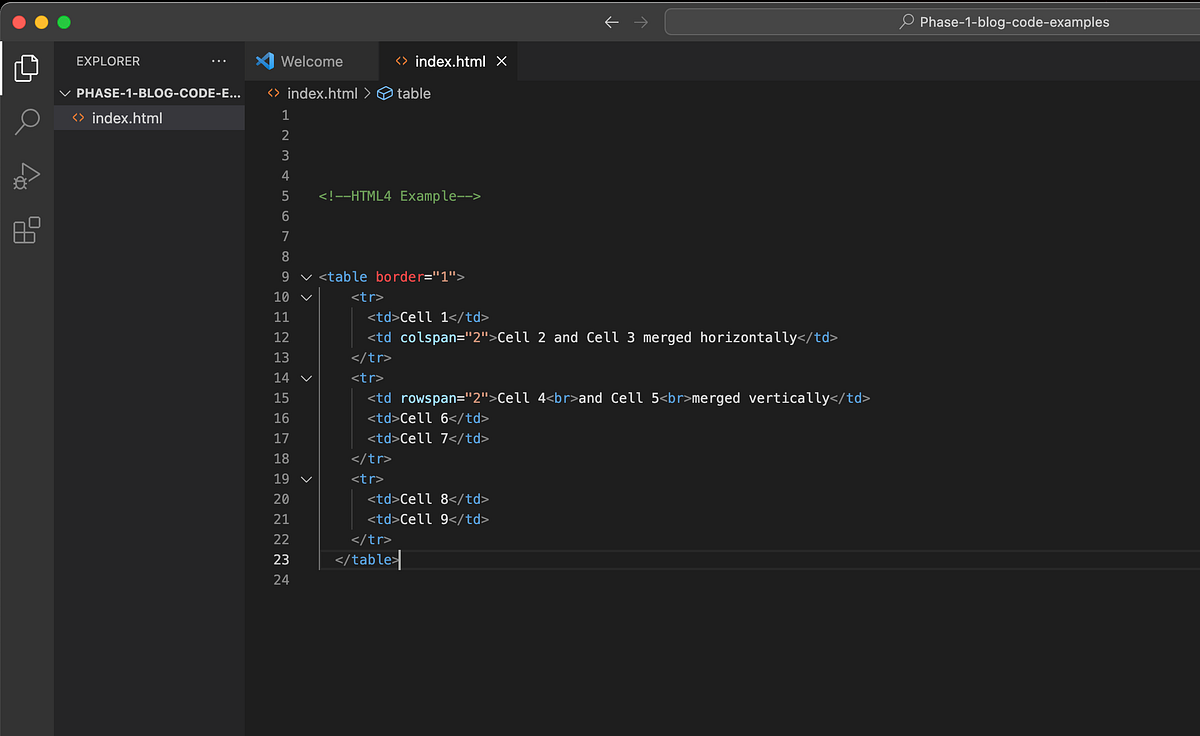1200x736 pixels.
Task: Open Explorer more actions menu
Action: point(219,61)
